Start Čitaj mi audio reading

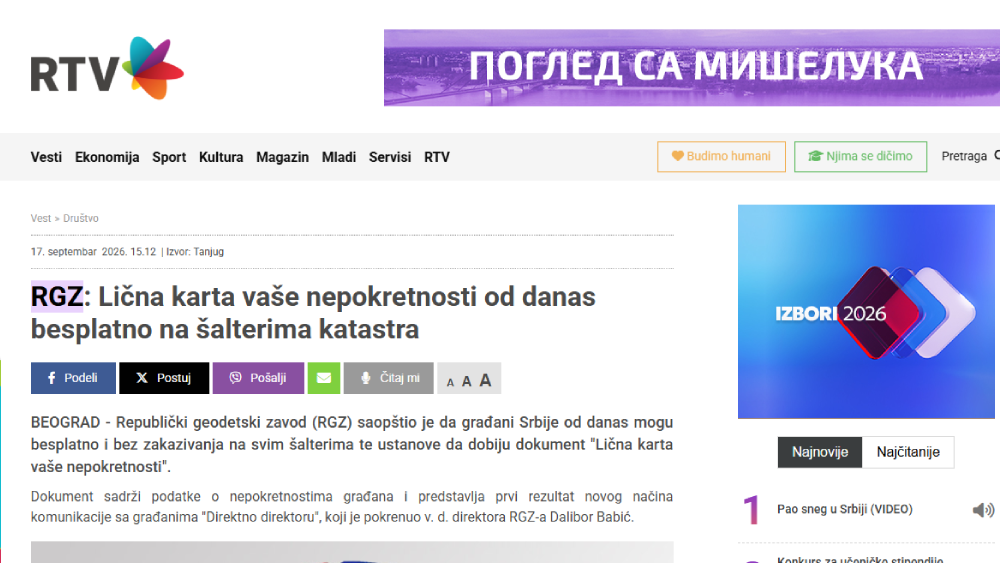point(389,378)
